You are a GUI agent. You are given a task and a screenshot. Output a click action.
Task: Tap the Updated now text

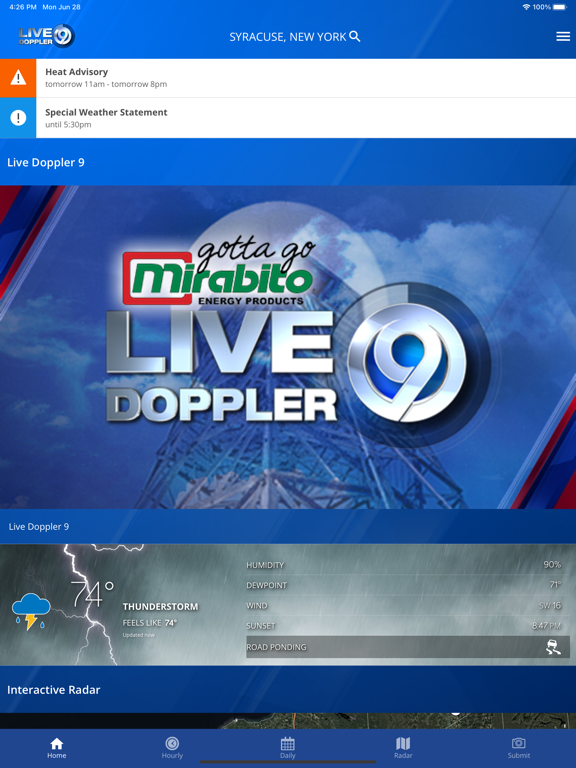click(x=139, y=635)
